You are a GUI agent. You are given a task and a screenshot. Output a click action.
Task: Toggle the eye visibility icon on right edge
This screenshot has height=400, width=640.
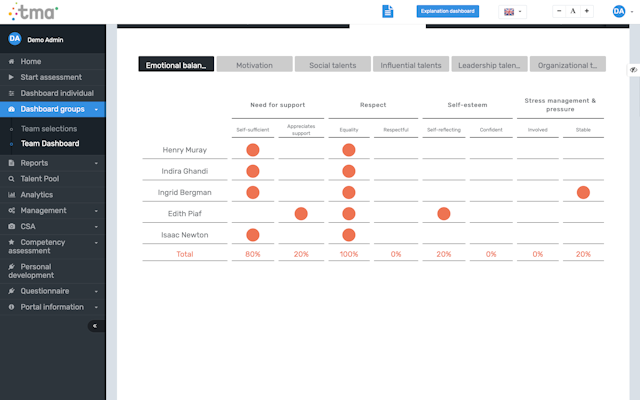[x=633, y=69]
